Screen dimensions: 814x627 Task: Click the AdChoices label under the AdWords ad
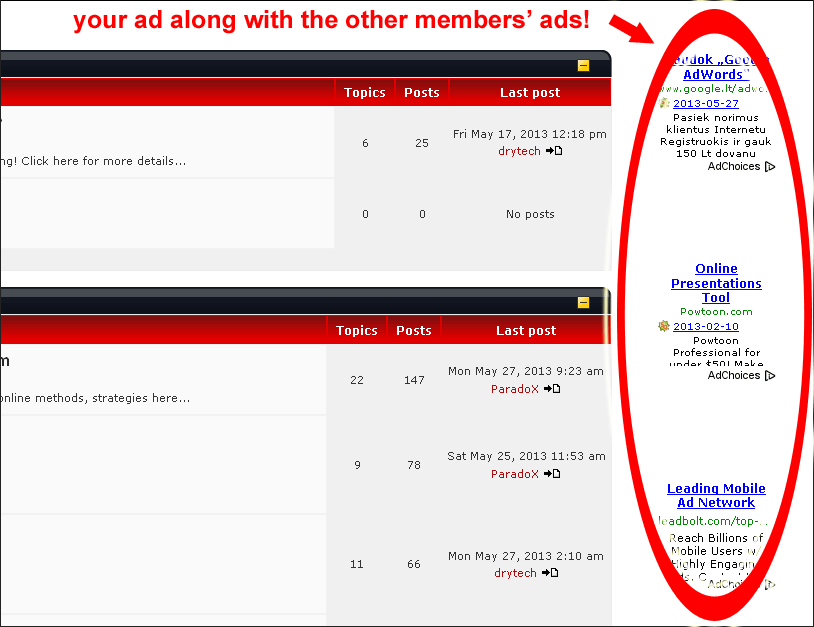click(734, 167)
